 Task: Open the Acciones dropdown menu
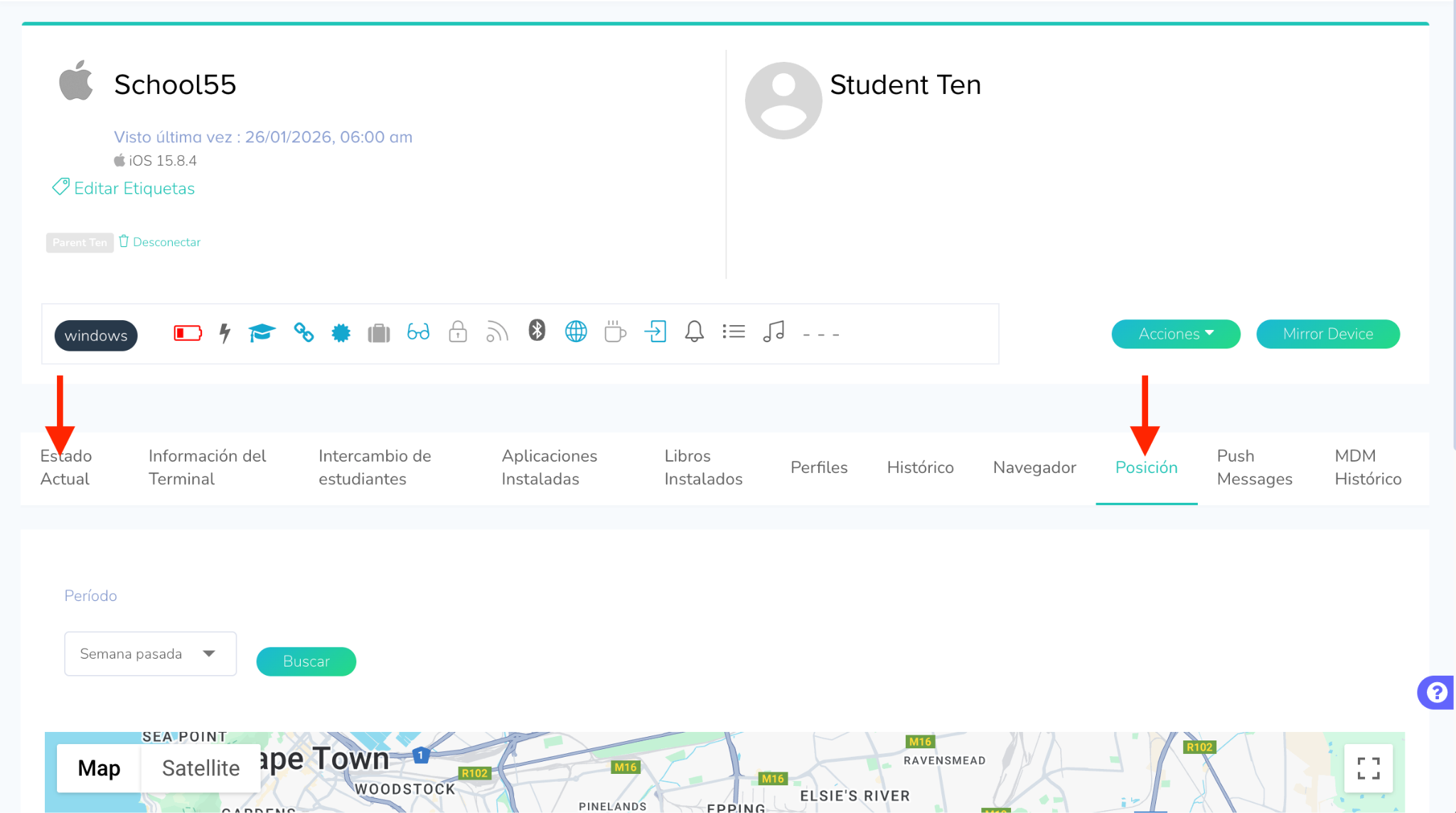[1176, 334]
